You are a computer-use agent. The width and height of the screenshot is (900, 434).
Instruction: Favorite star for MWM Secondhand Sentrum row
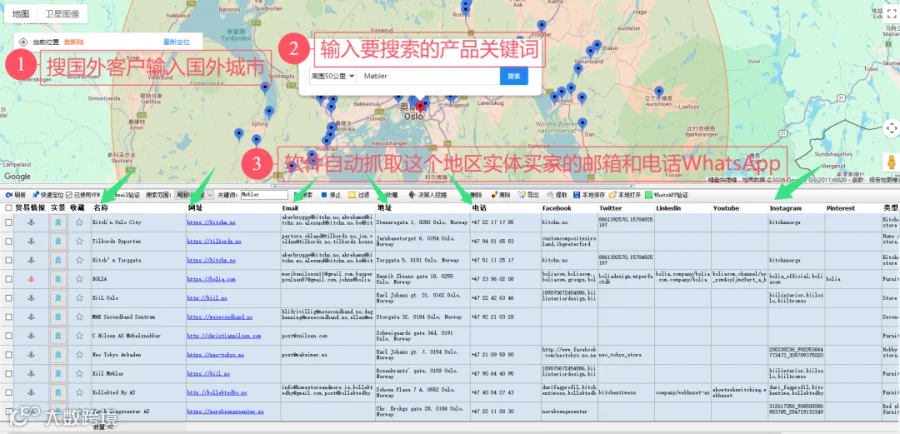tap(79, 317)
